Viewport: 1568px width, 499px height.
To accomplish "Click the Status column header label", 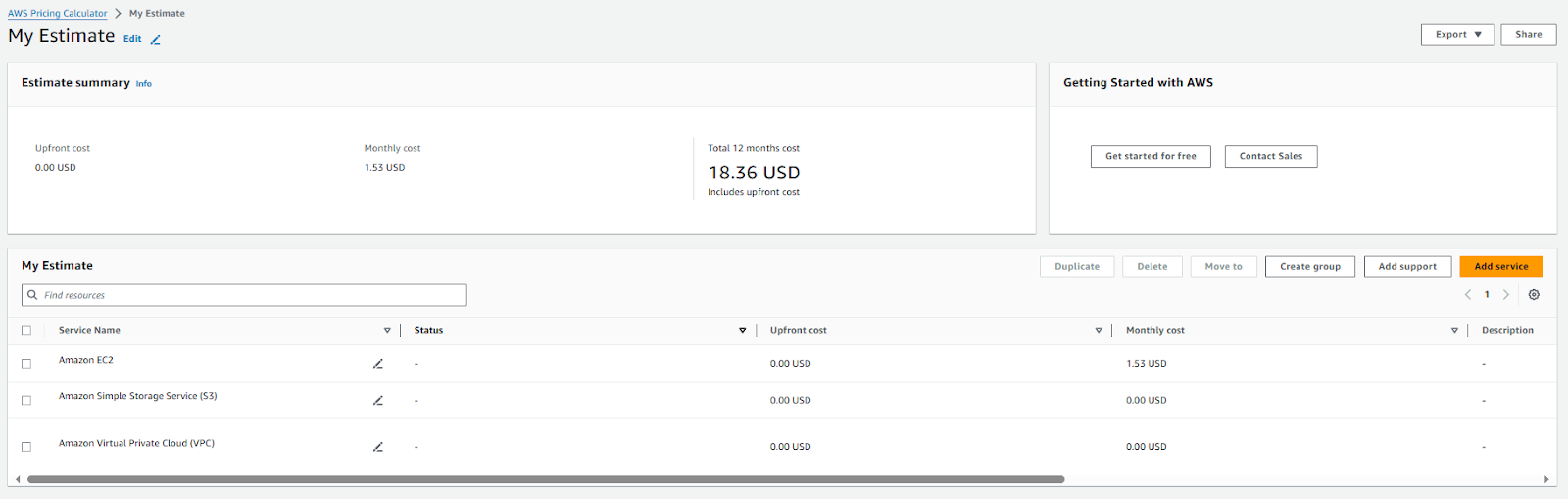I will [x=428, y=331].
